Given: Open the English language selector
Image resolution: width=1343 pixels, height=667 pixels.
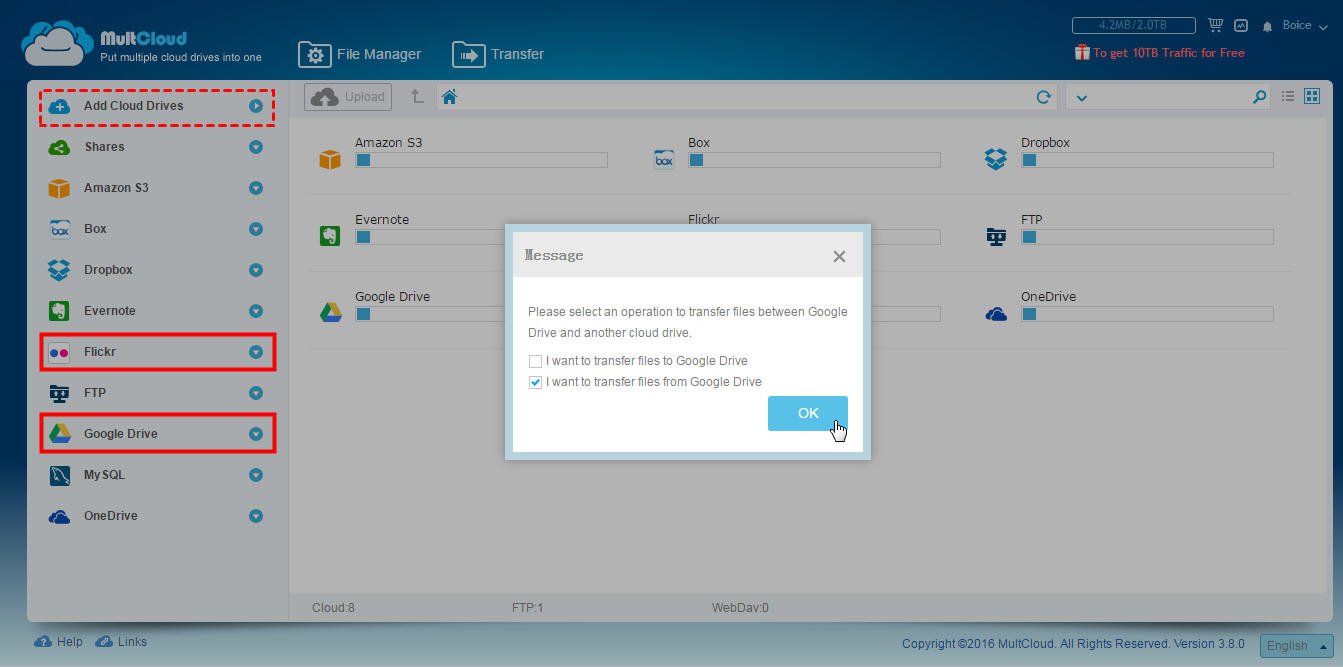Looking at the screenshot, I should click(1297, 646).
